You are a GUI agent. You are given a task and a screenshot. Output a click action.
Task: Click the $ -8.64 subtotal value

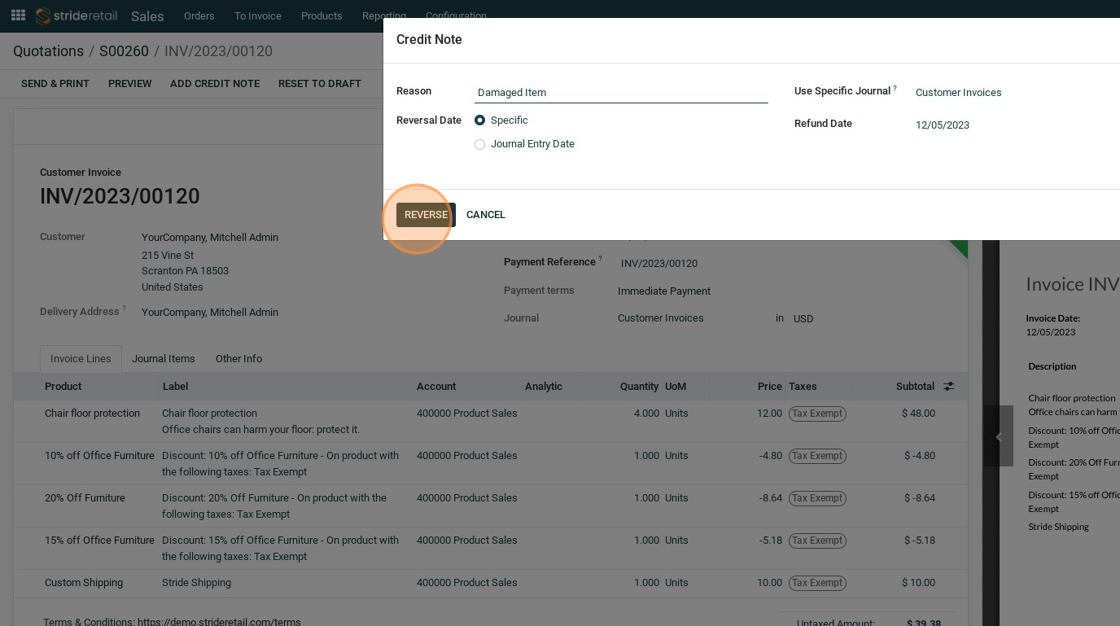click(x=919, y=498)
